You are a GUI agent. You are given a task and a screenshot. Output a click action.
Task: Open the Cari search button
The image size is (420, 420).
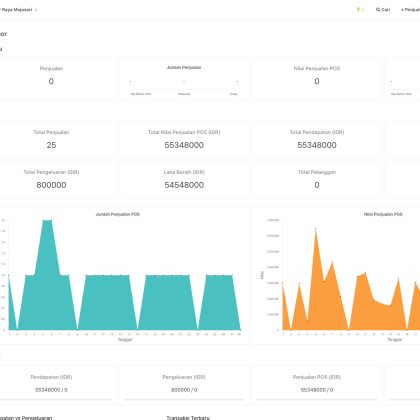[383, 10]
